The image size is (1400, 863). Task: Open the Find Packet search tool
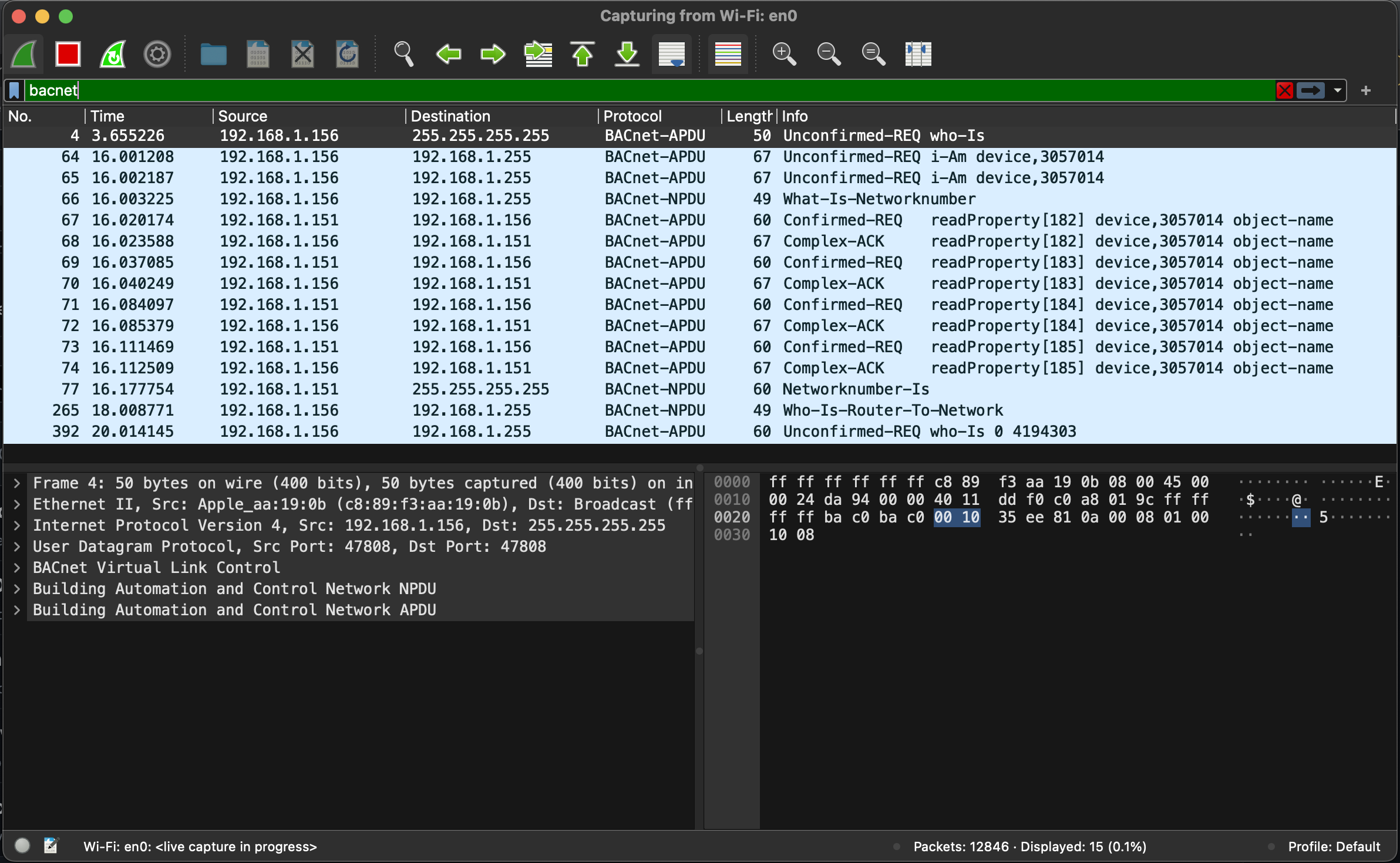coord(404,54)
